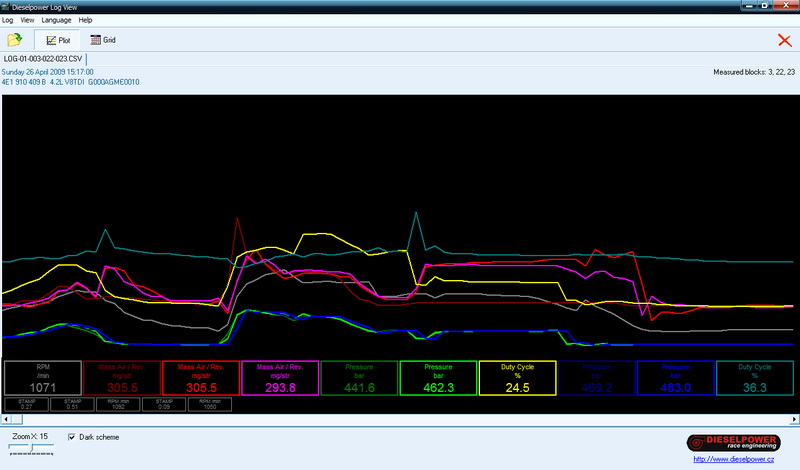Image resolution: width=800 pixels, height=470 pixels.
Task: Open the Language menu
Action: click(x=56, y=20)
